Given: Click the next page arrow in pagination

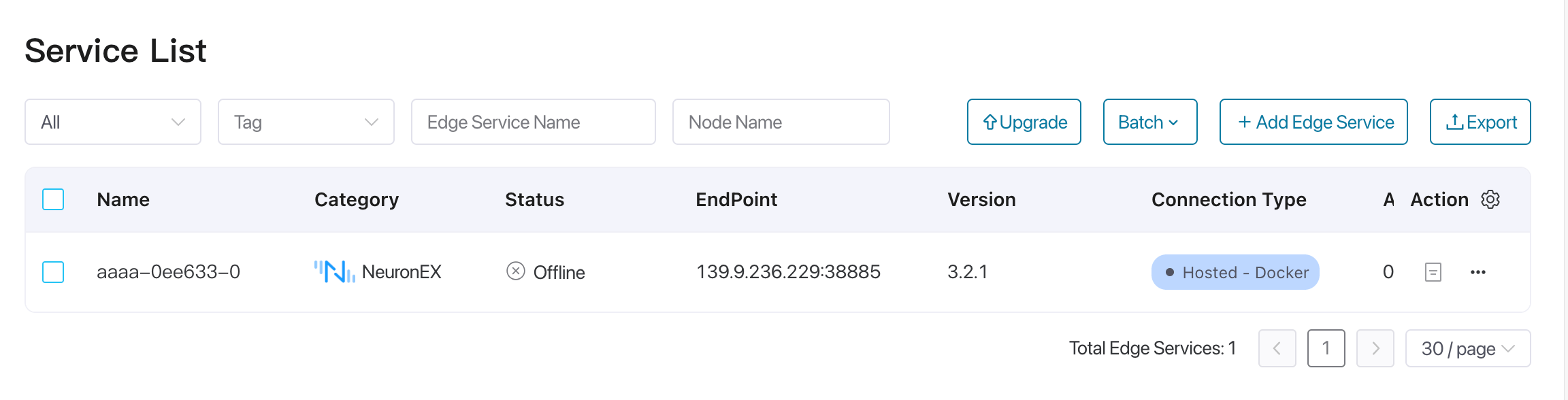Looking at the screenshot, I should [x=1375, y=348].
